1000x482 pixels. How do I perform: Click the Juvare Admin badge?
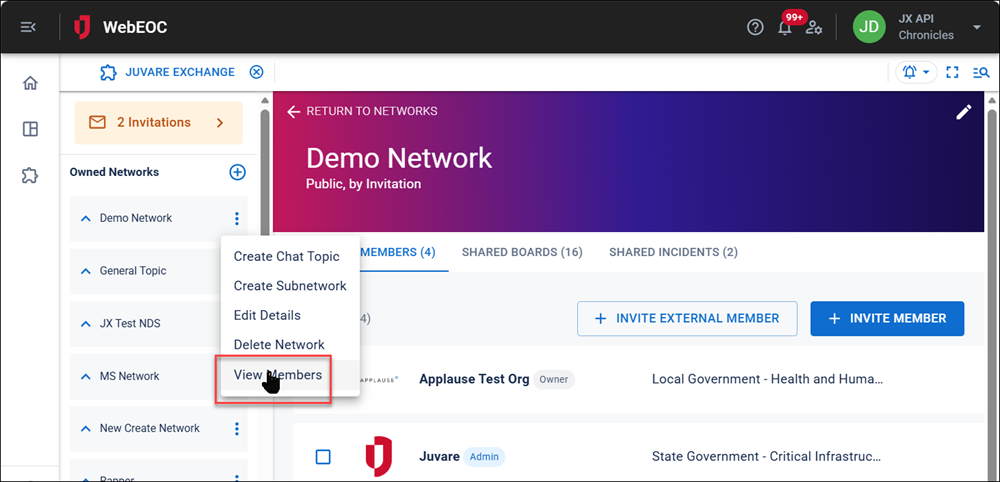coord(485,456)
